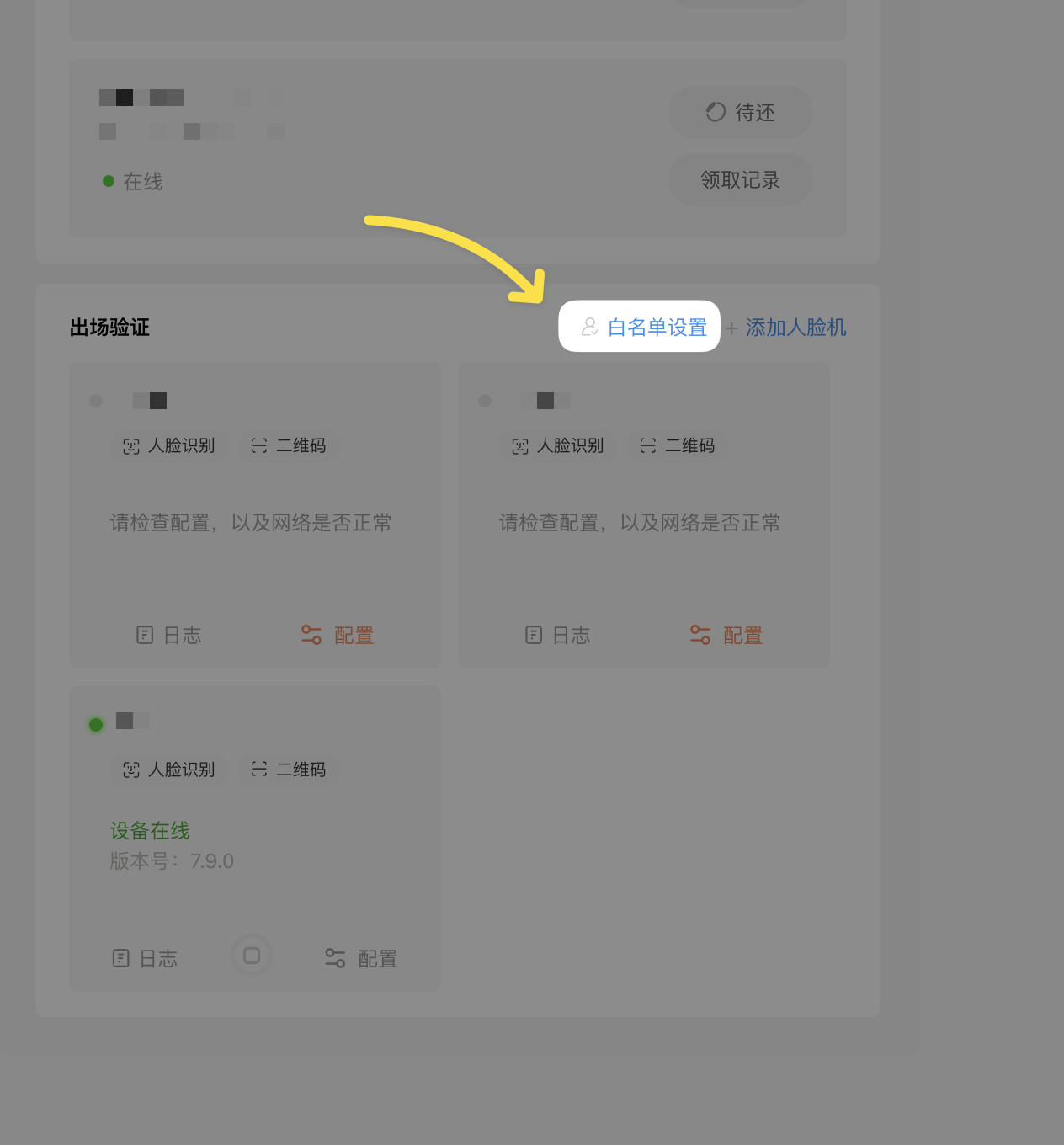Select 二维码 tag in the left offline card
Screen dimensions: 1064x1145
click(289, 445)
